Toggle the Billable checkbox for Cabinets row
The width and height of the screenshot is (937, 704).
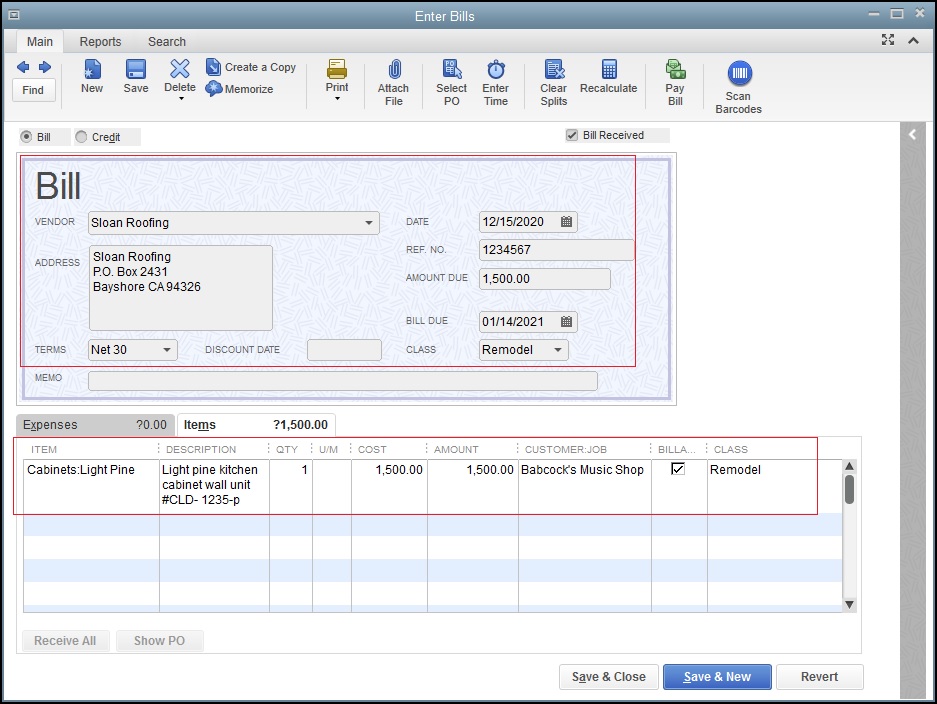pos(678,469)
